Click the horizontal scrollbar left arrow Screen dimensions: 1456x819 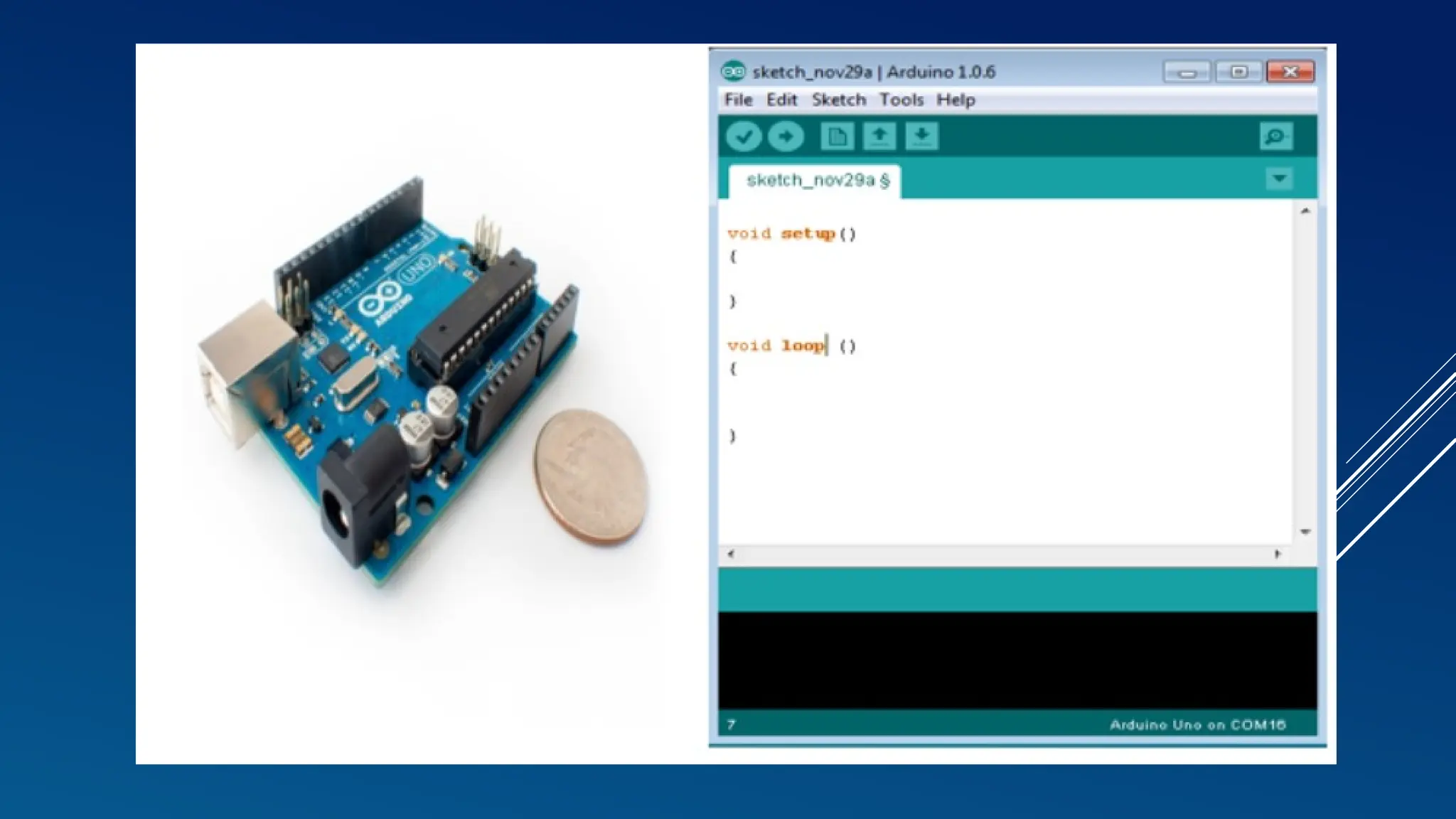(x=731, y=554)
